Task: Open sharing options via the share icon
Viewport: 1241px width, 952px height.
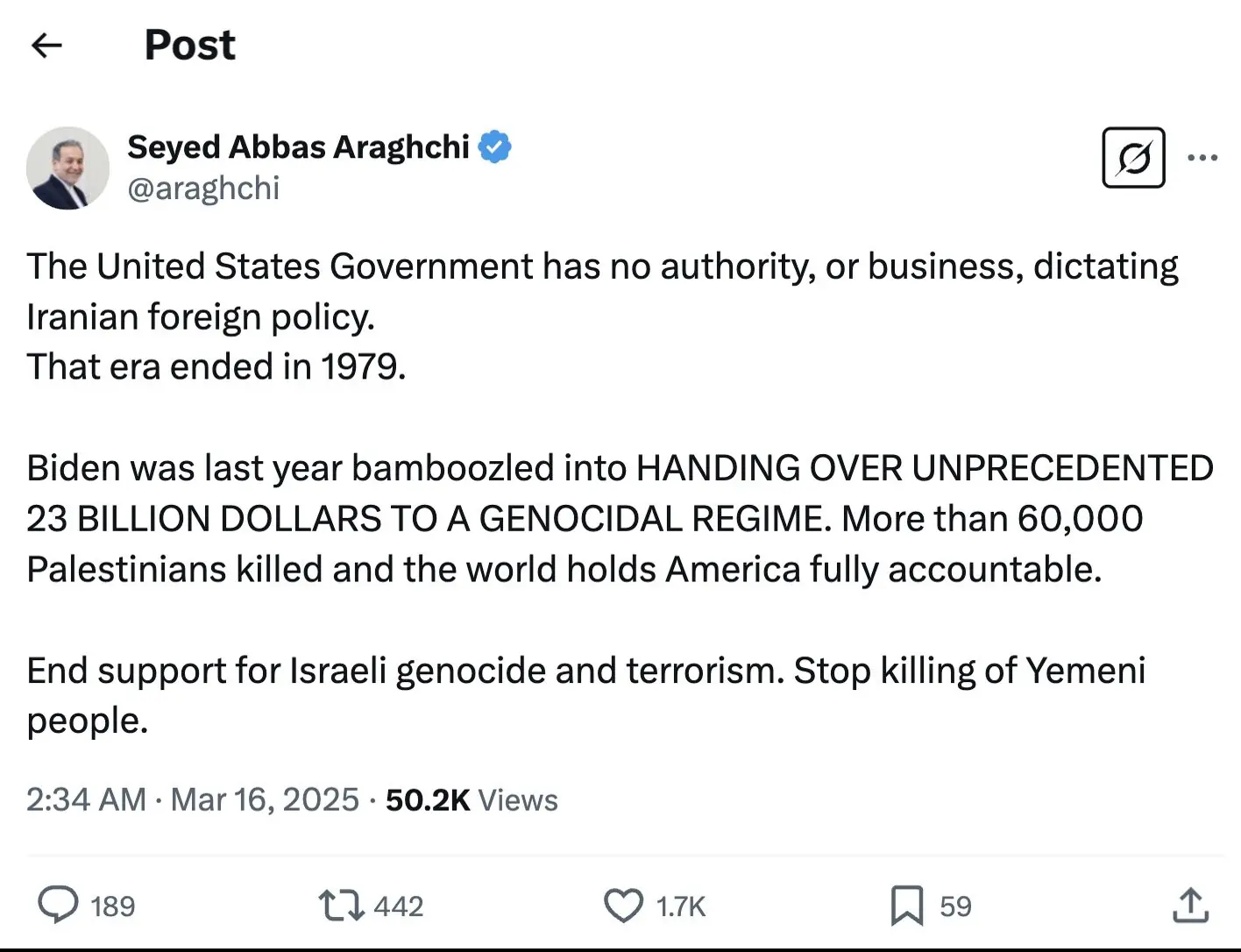Action: (1192, 906)
